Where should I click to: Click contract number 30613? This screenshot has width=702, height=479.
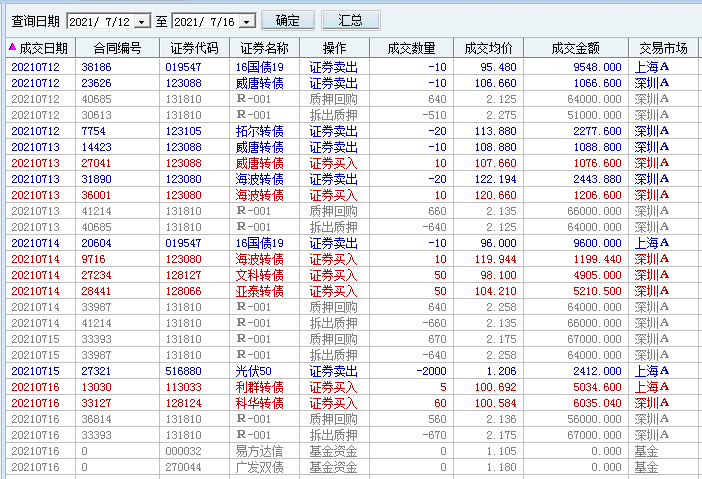coord(96,115)
